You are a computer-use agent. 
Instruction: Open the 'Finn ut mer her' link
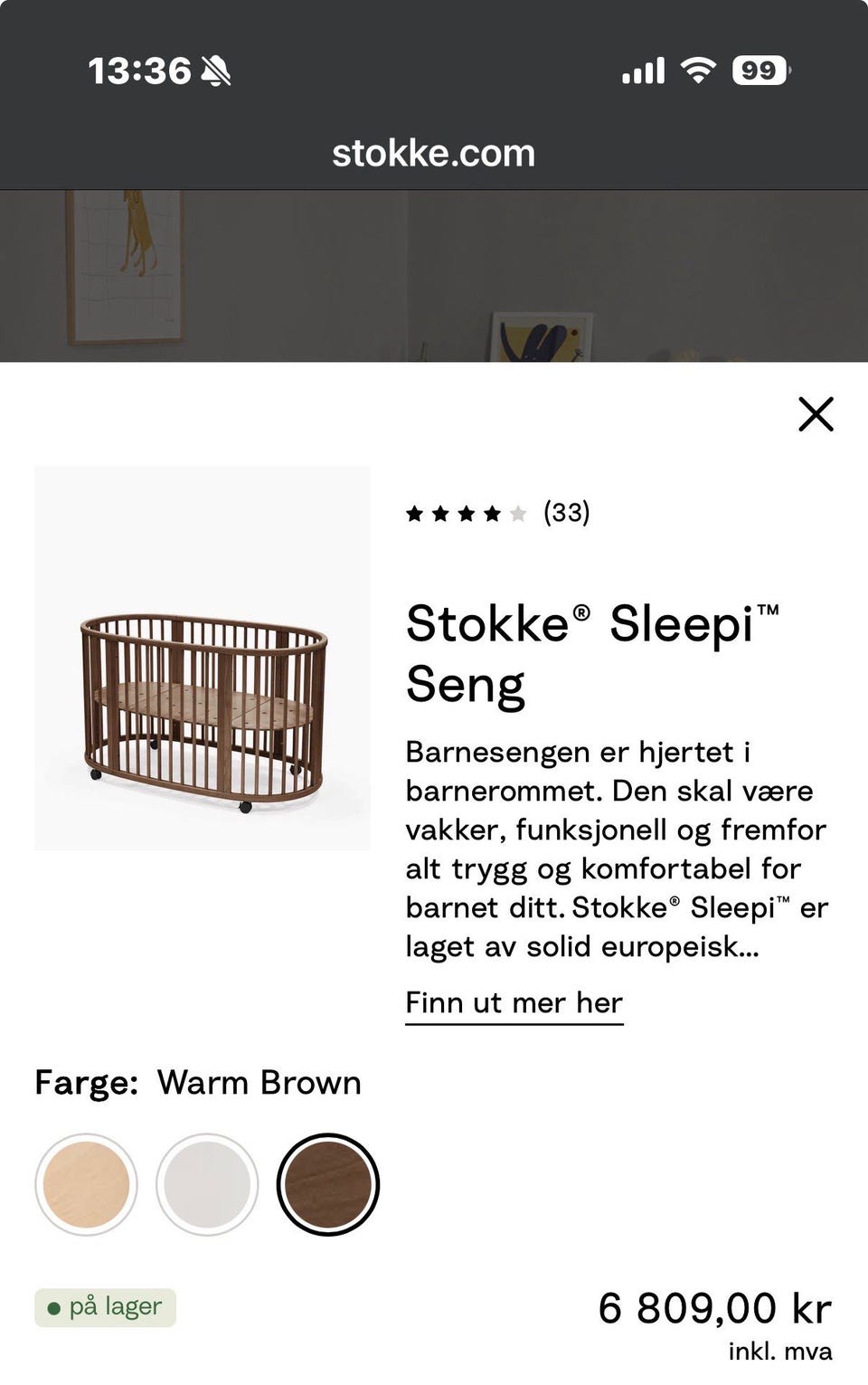(514, 1003)
